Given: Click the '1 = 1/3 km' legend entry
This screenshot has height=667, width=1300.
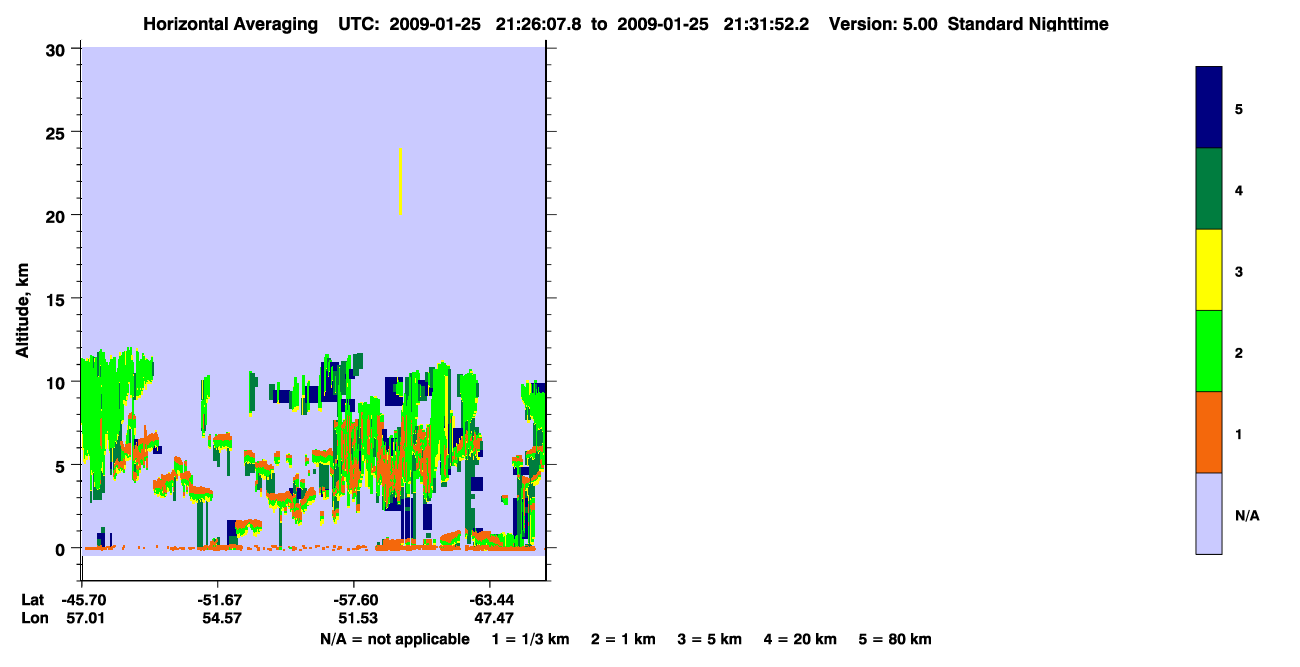Looking at the screenshot, I should tap(530, 639).
